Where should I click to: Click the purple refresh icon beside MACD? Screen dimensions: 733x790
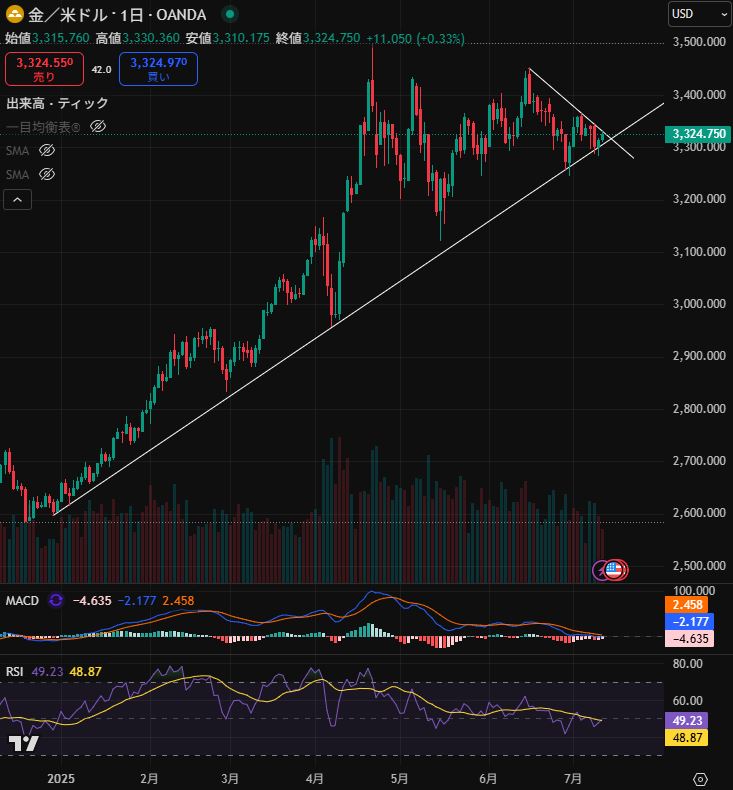coord(56,600)
